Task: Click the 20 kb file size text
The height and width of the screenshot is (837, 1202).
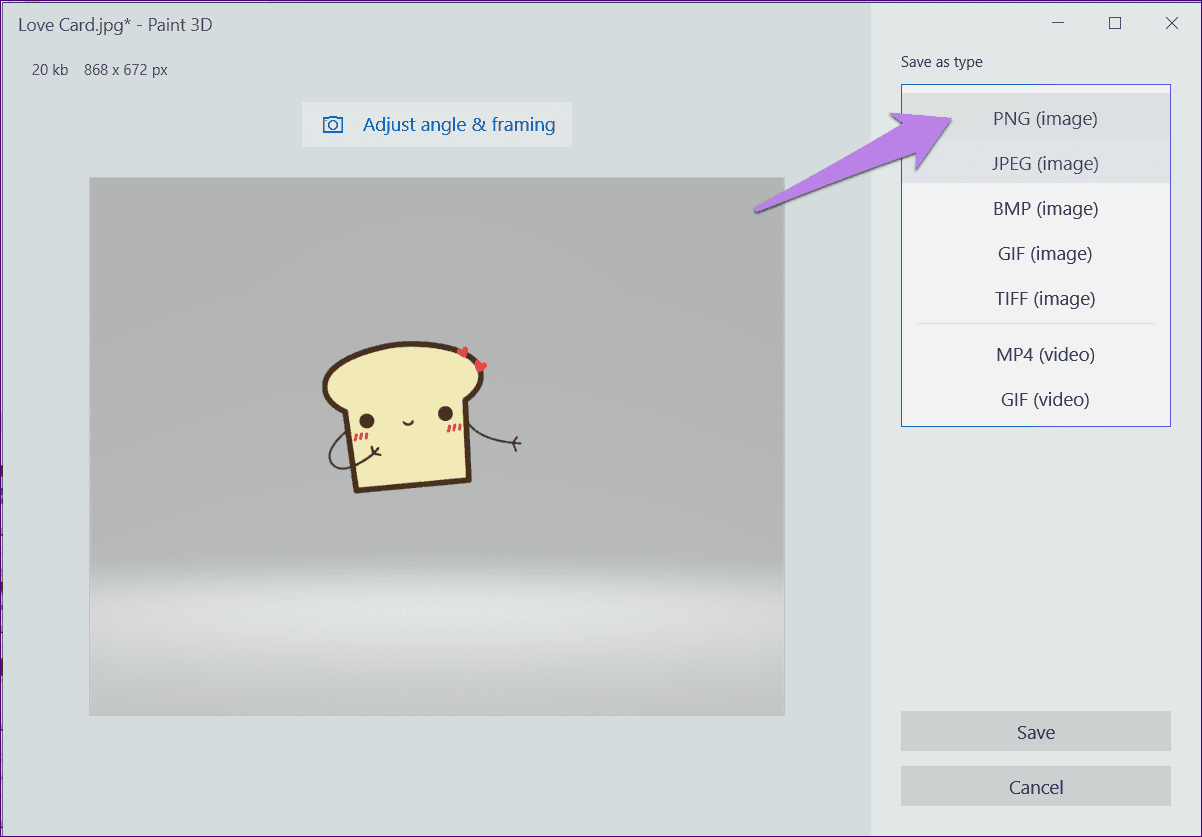Action: (x=50, y=70)
